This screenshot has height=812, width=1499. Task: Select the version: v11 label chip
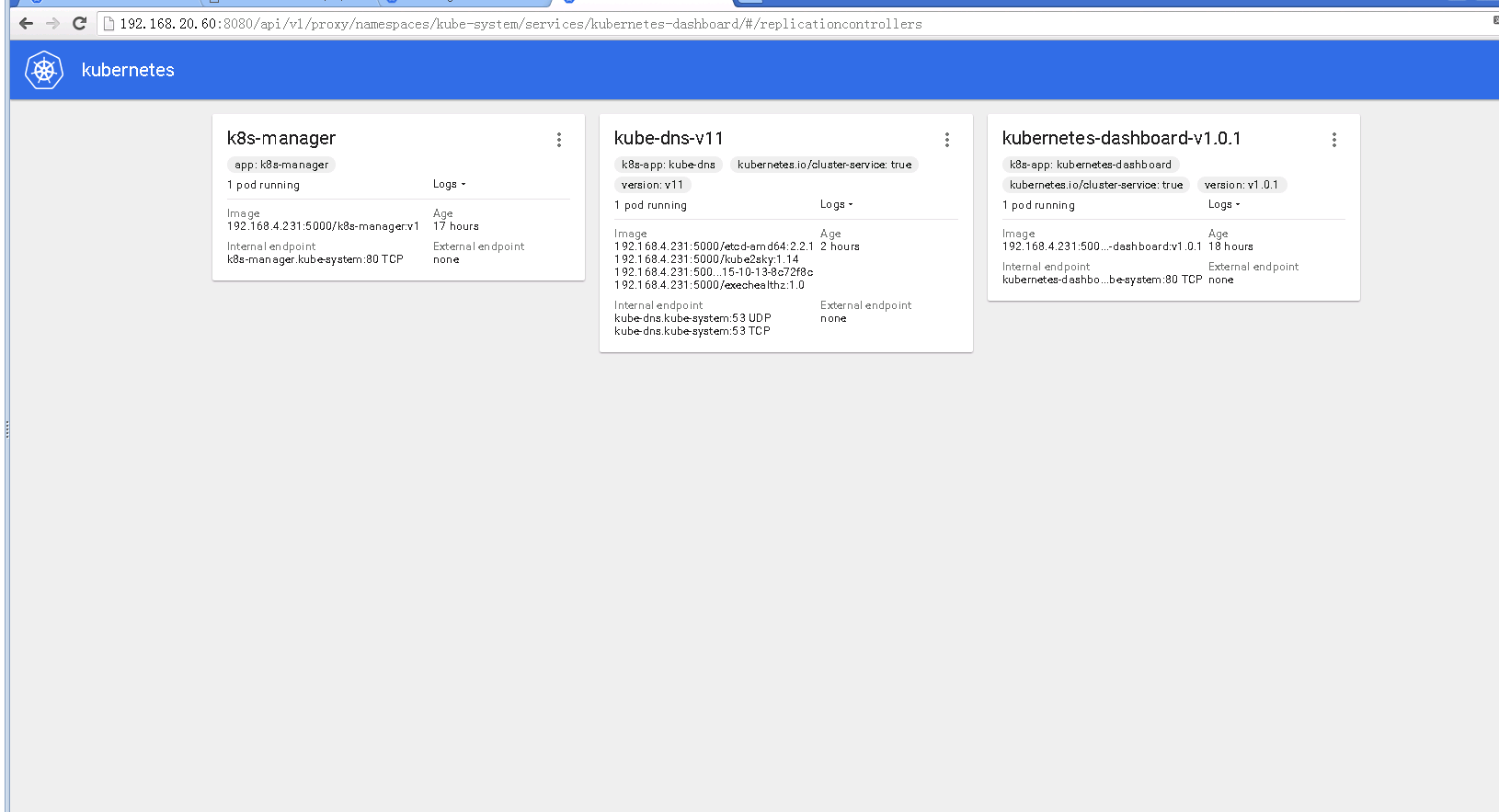pos(653,185)
